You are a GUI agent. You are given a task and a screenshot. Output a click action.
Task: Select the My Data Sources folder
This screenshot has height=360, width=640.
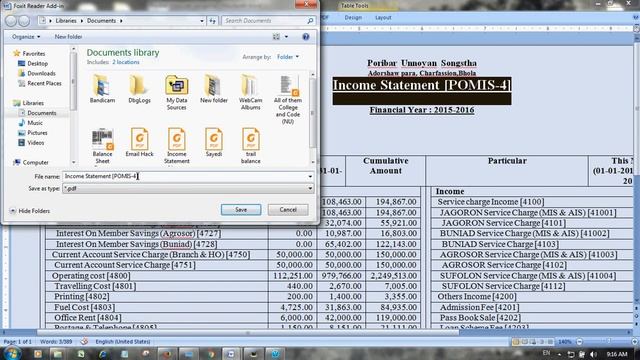(x=176, y=93)
